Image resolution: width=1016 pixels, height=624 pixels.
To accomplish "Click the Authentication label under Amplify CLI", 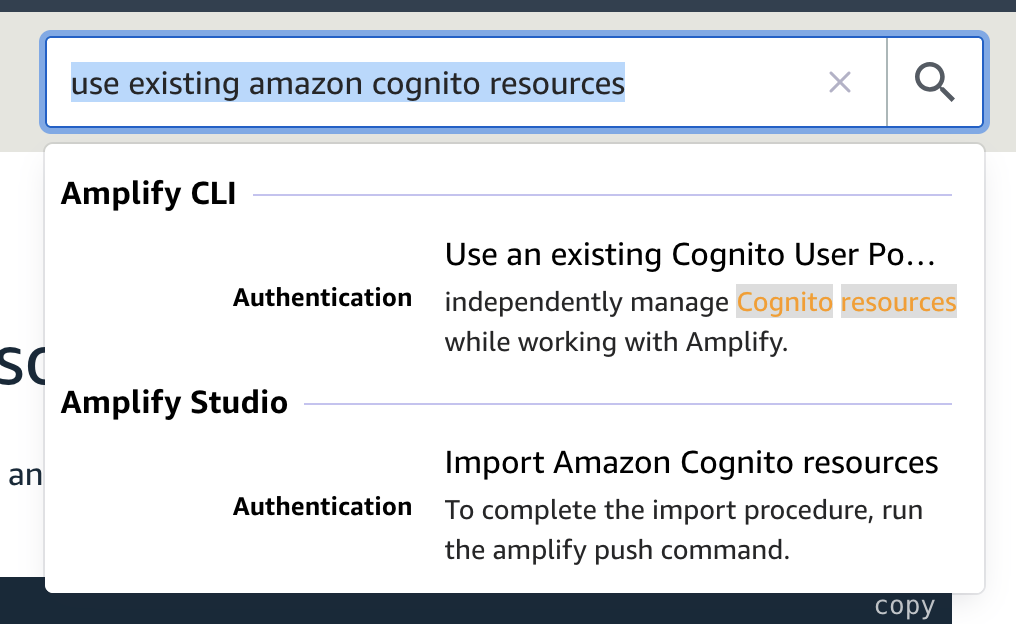I will tap(322, 298).
